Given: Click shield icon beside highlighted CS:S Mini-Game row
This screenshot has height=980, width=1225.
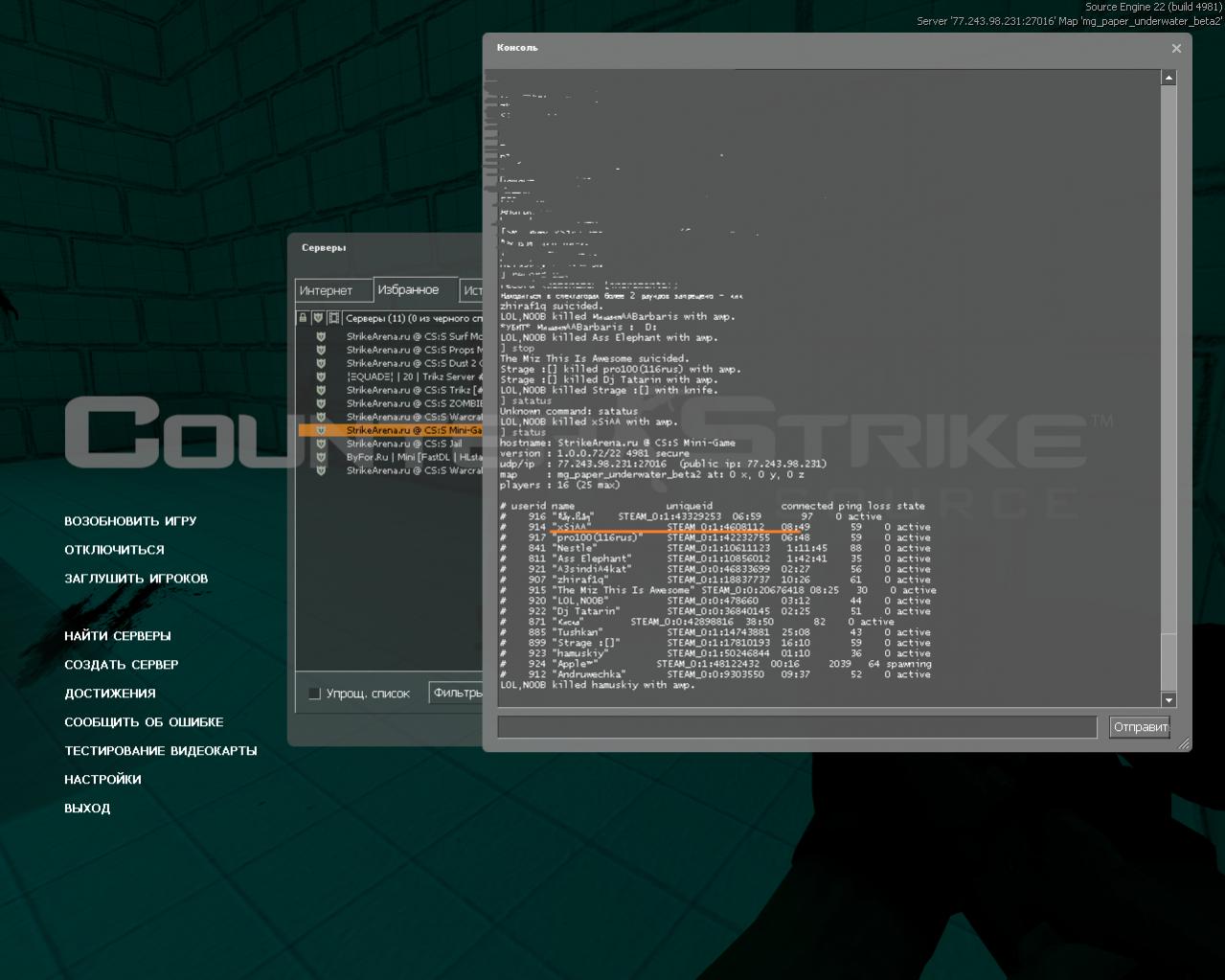Looking at the screenshot, I should pyautogui.click(x=321, y=430).
